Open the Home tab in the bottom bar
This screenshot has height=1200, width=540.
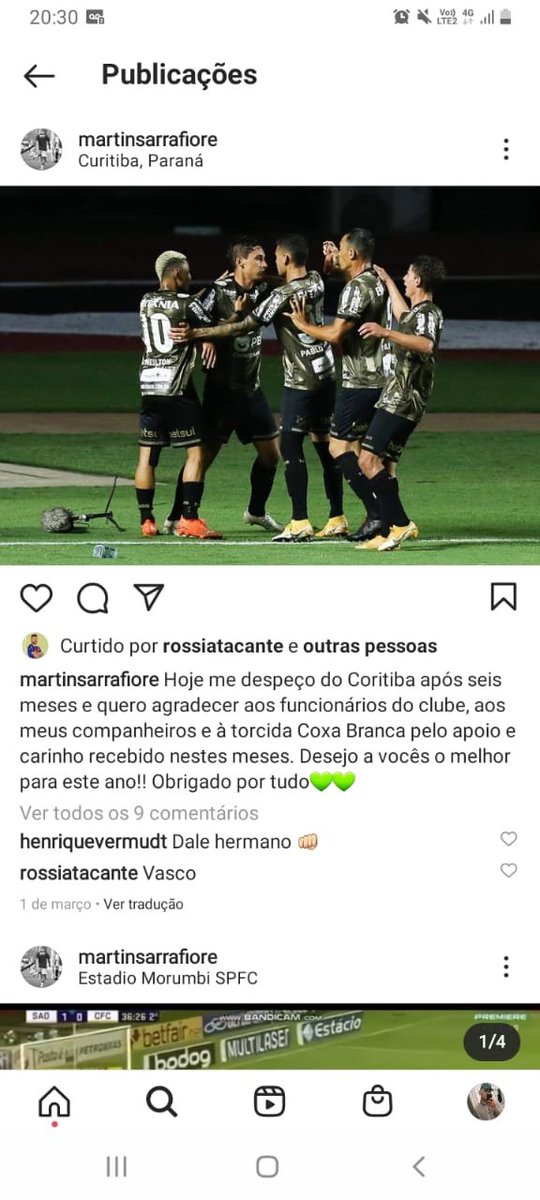click(54, 1102)
